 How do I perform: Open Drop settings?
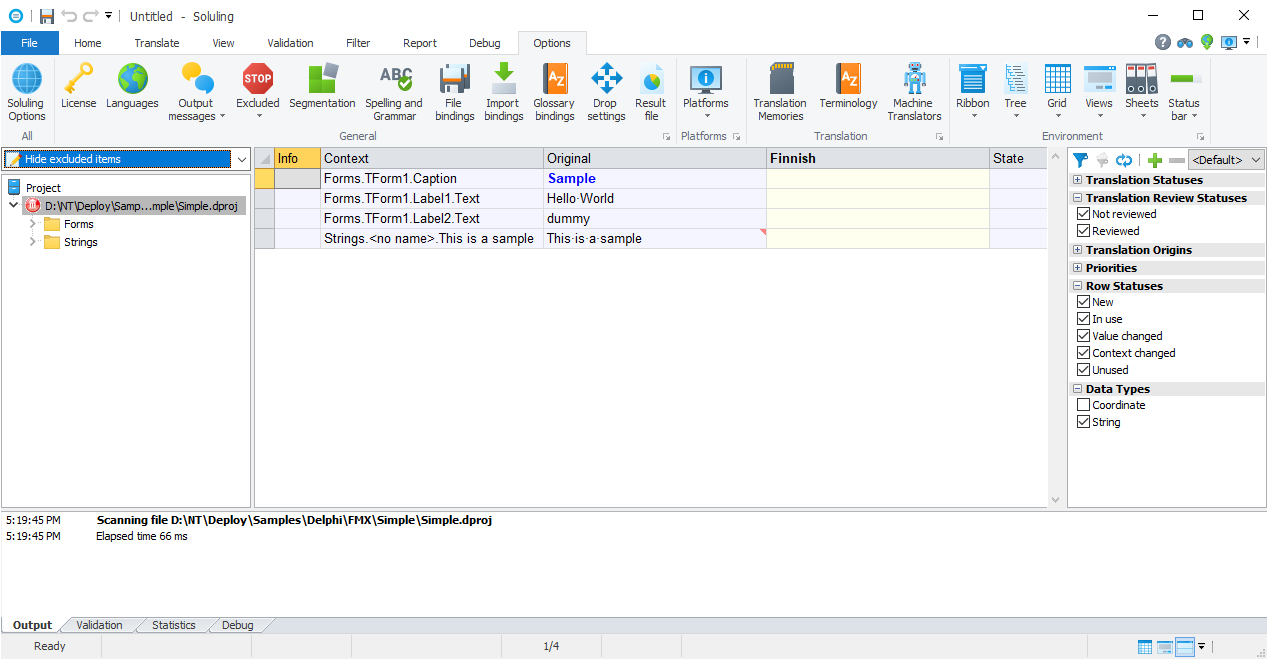click(606, 92)
